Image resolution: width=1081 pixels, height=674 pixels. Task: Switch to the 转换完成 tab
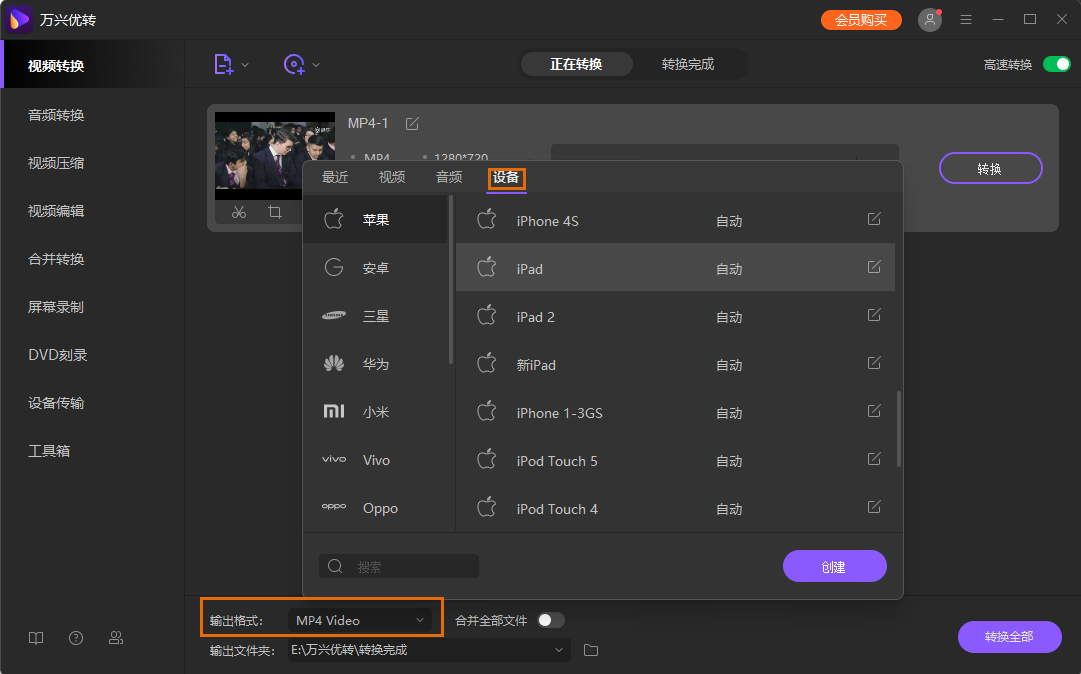pos(687,64)
